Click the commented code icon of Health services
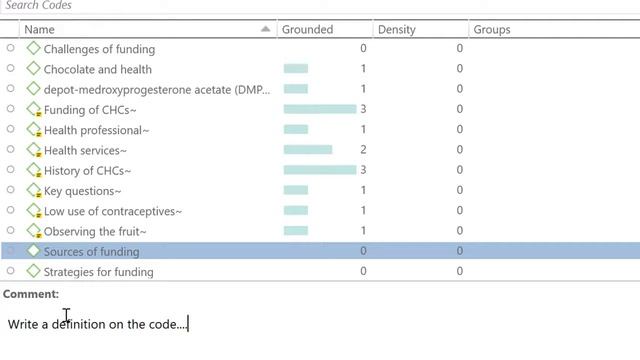Screen dimensions: 640x360 (x=34, y=150)
